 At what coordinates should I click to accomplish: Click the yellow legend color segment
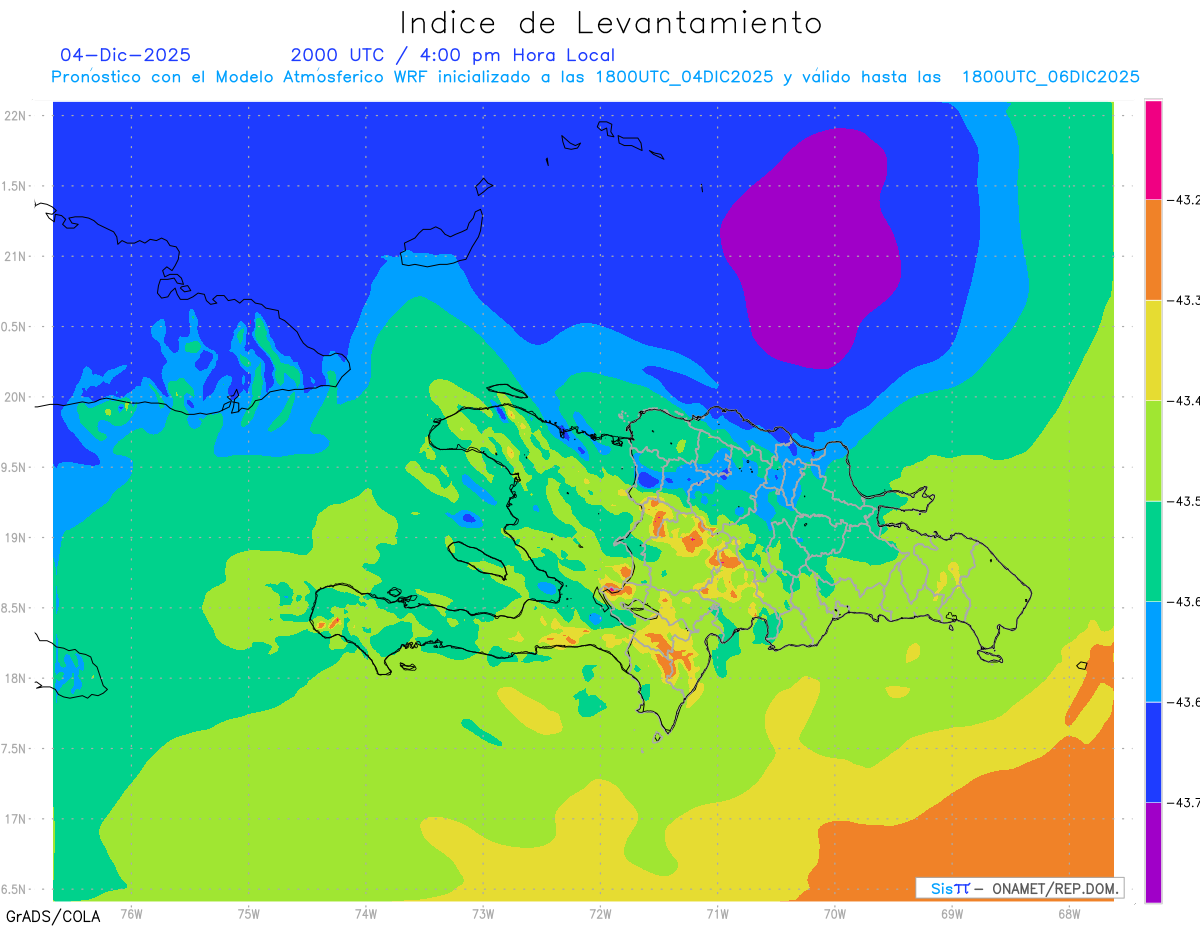(1153, 350)
